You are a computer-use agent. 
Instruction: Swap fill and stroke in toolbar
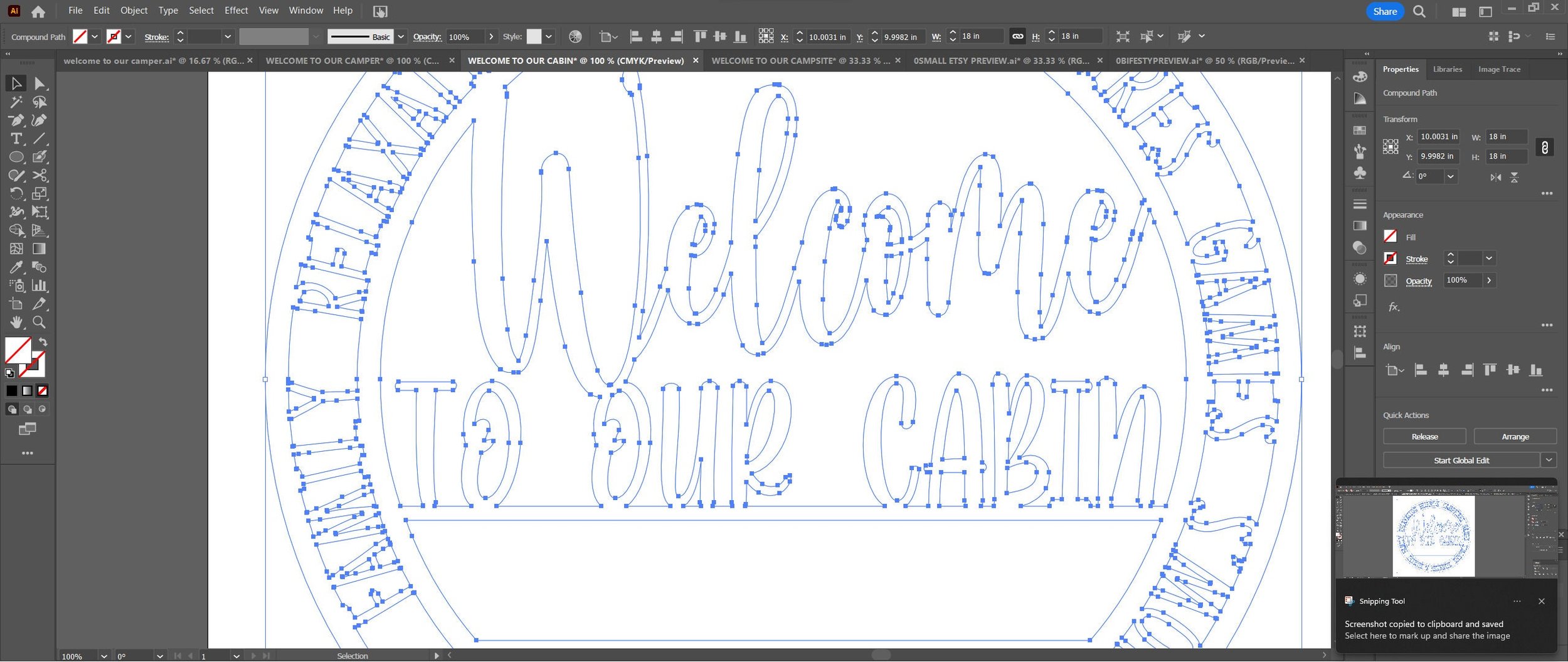coord(43,342)
